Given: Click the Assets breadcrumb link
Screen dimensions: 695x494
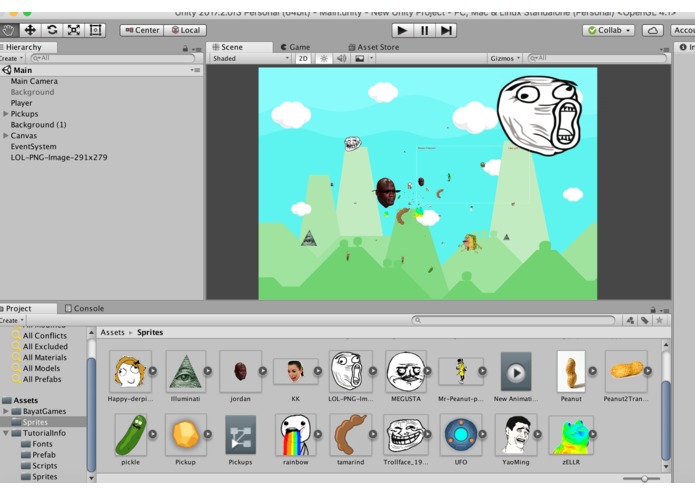Looking at the screenshot, I should click(x=113, y=332).
